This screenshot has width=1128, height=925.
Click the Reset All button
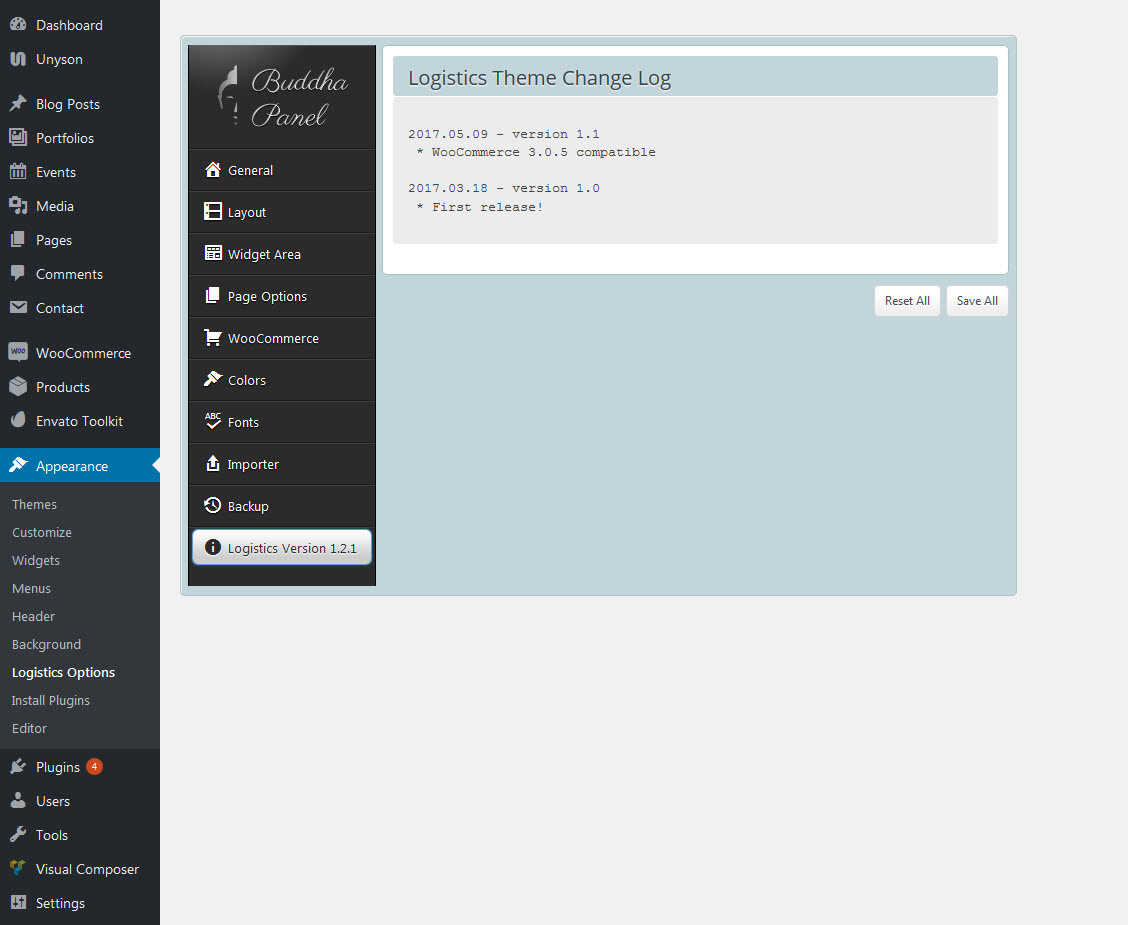pos(907,301)
